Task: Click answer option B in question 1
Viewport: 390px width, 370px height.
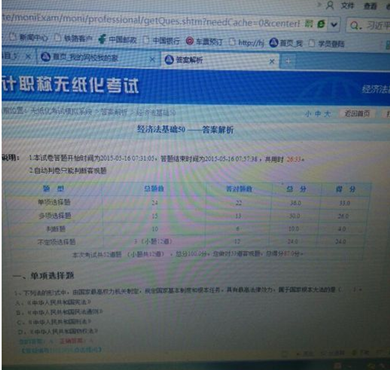Action: click(59, 312)
